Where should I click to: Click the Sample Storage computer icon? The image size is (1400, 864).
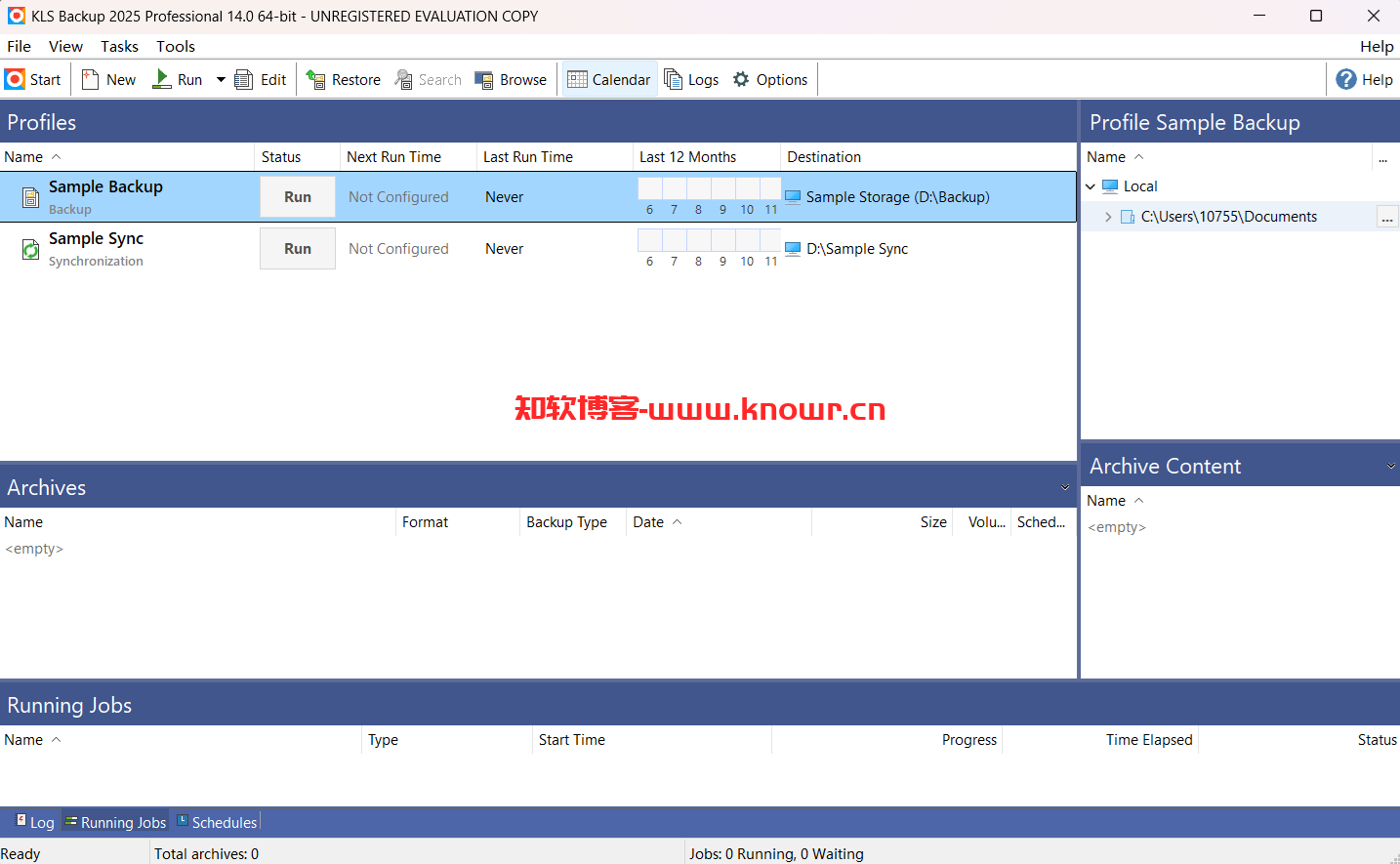[x=794, y=196]
